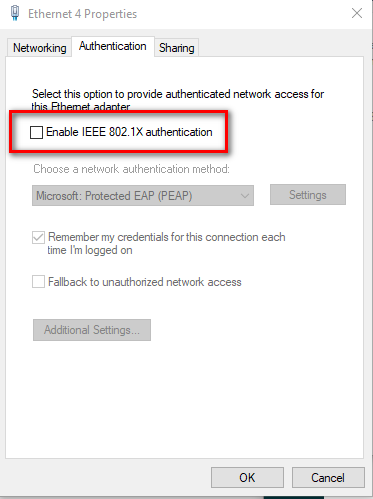
Task: Tick the Enable IEEE 802.1X authentication checkbox
Action: tap(36, 132)
